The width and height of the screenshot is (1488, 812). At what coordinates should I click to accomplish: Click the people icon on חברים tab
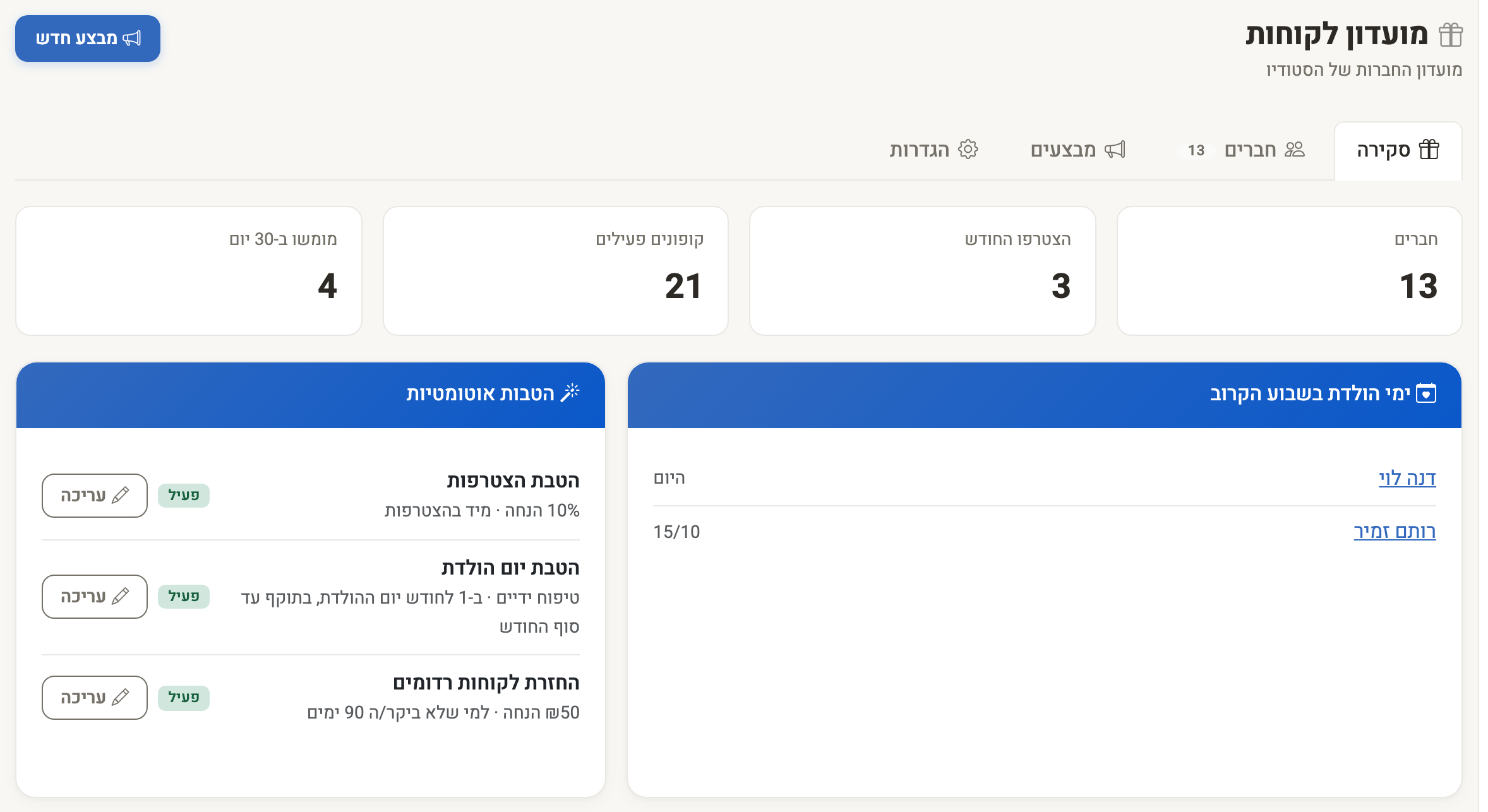(x=1295, y=150)
